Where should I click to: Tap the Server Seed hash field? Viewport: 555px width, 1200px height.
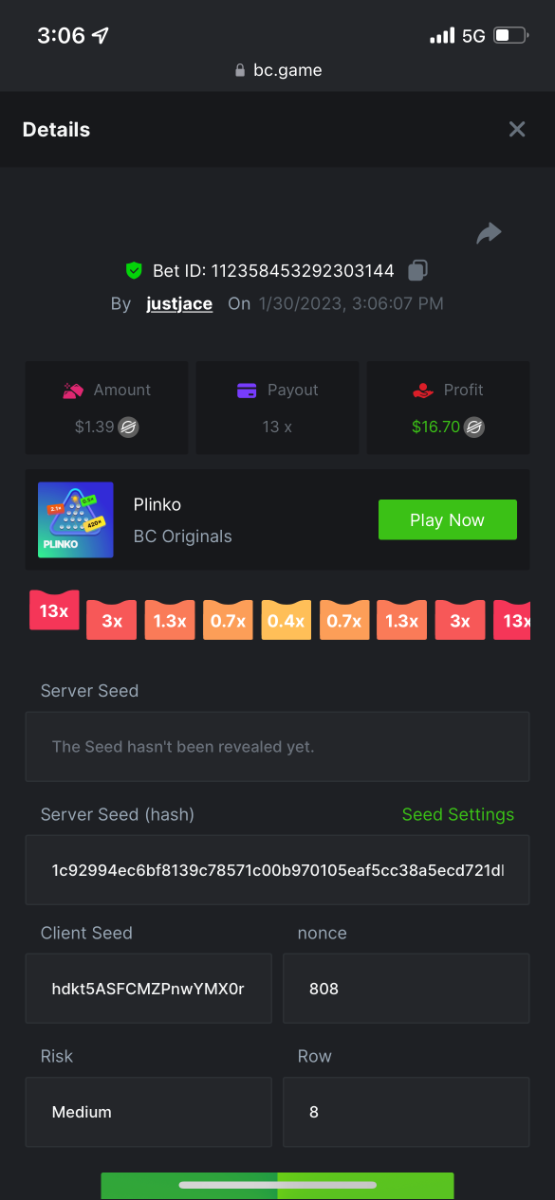277,870
